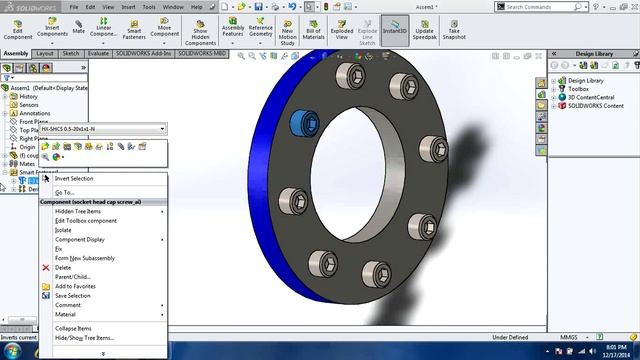Viewport: 640px width, 360px height.
Task: Click the Appearances color ball in context toolbar
Action: pyautogui.click(x=56, y=157)
